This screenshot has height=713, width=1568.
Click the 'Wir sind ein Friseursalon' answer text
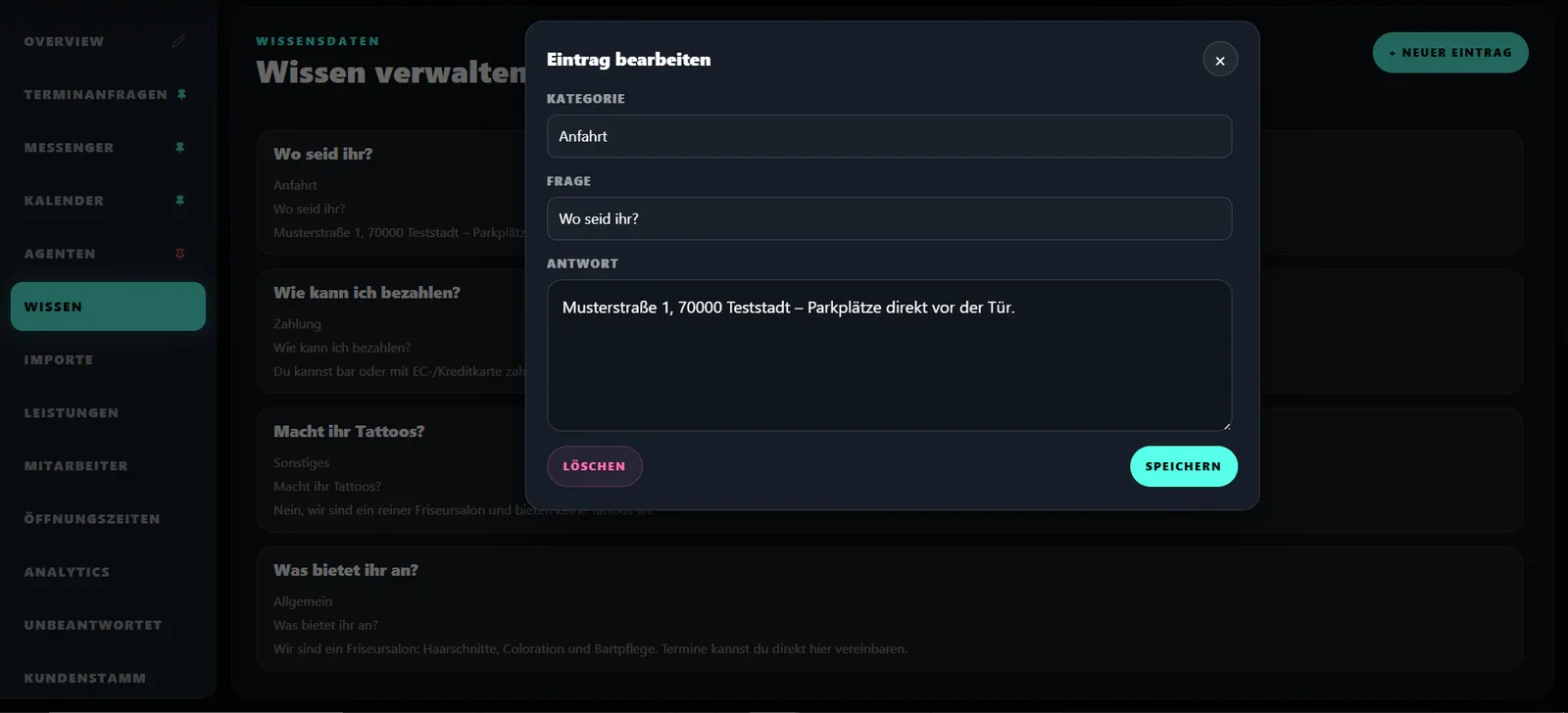click(x=590, y=648)
